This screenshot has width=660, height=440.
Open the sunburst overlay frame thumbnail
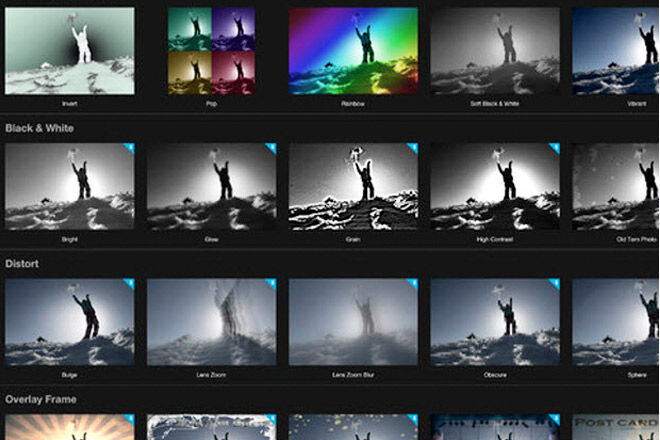coord(69,427)
